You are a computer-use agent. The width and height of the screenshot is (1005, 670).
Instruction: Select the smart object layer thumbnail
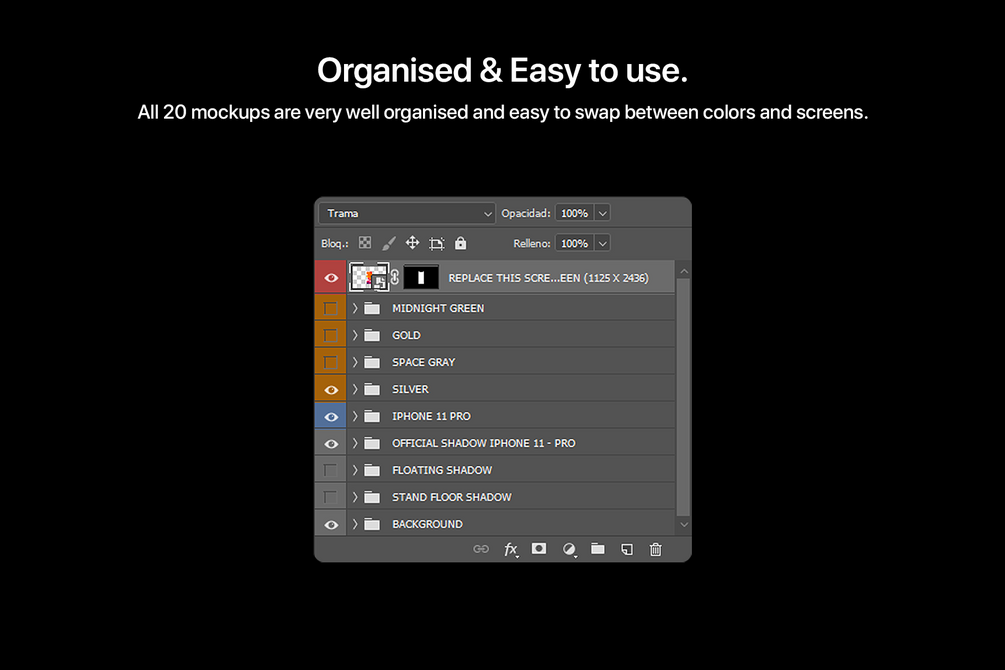pyautogui.click(x=369, y=277)
